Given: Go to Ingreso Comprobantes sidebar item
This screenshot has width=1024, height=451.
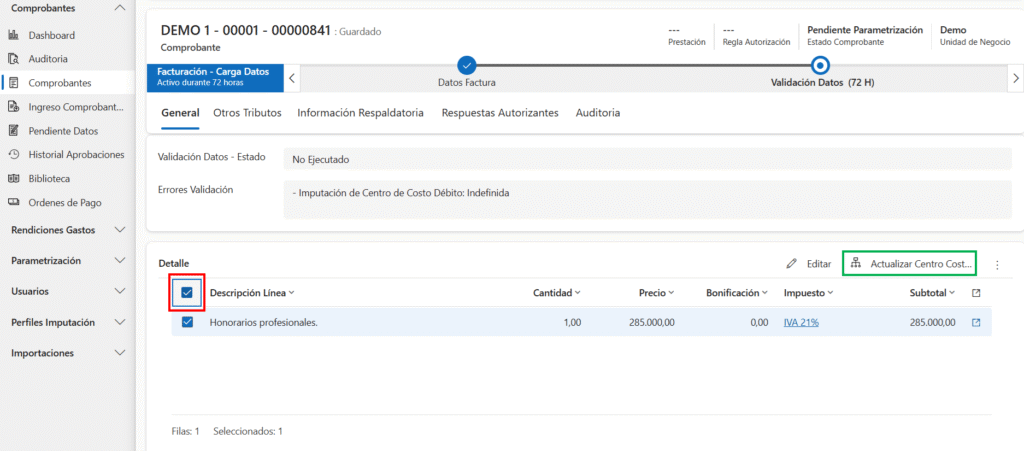Looking at the screenshot, I should coord(75,107).
